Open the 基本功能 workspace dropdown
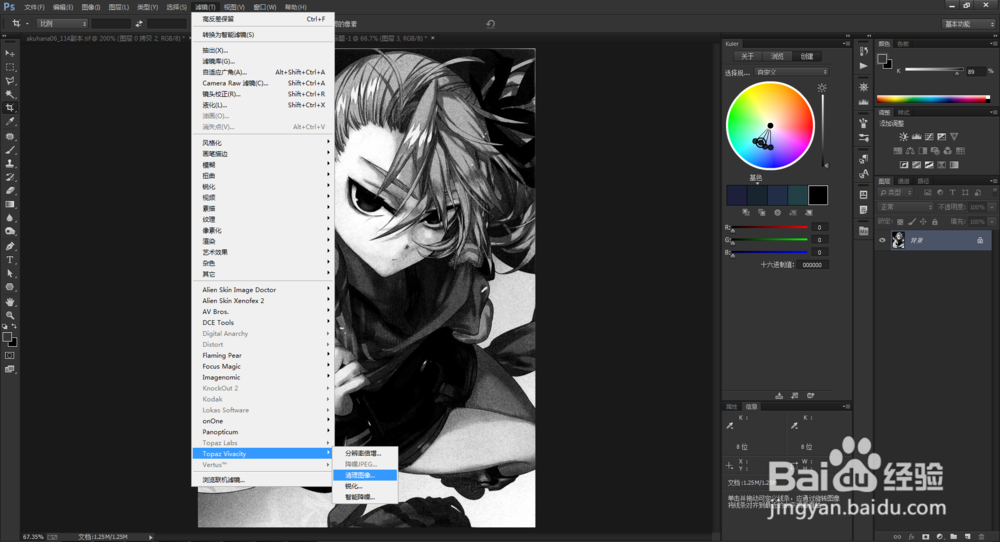Viewport: 1000px width, 542px height. 969,24
